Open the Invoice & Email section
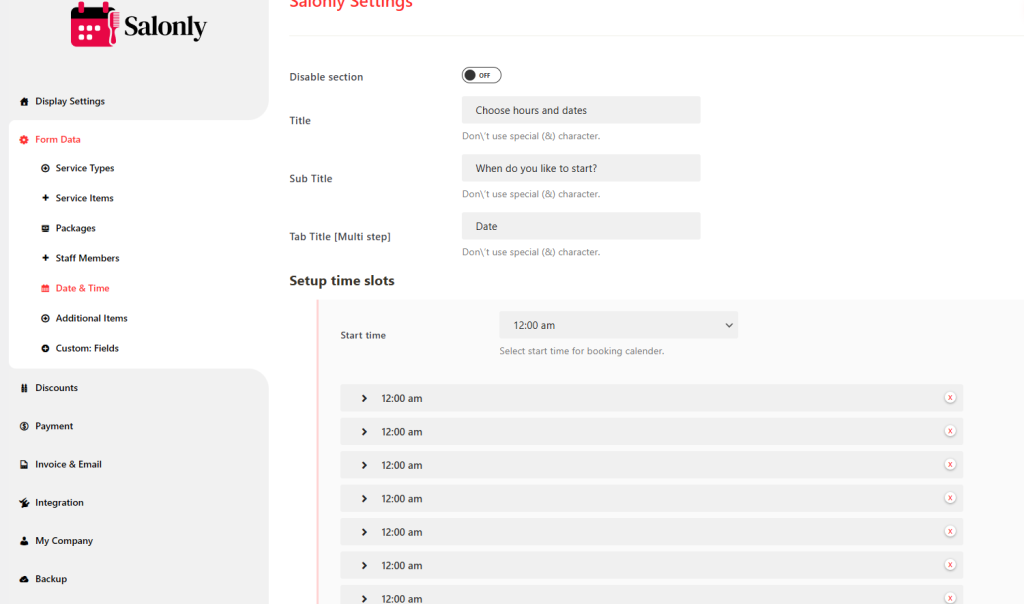 click(x=68, y=464)
